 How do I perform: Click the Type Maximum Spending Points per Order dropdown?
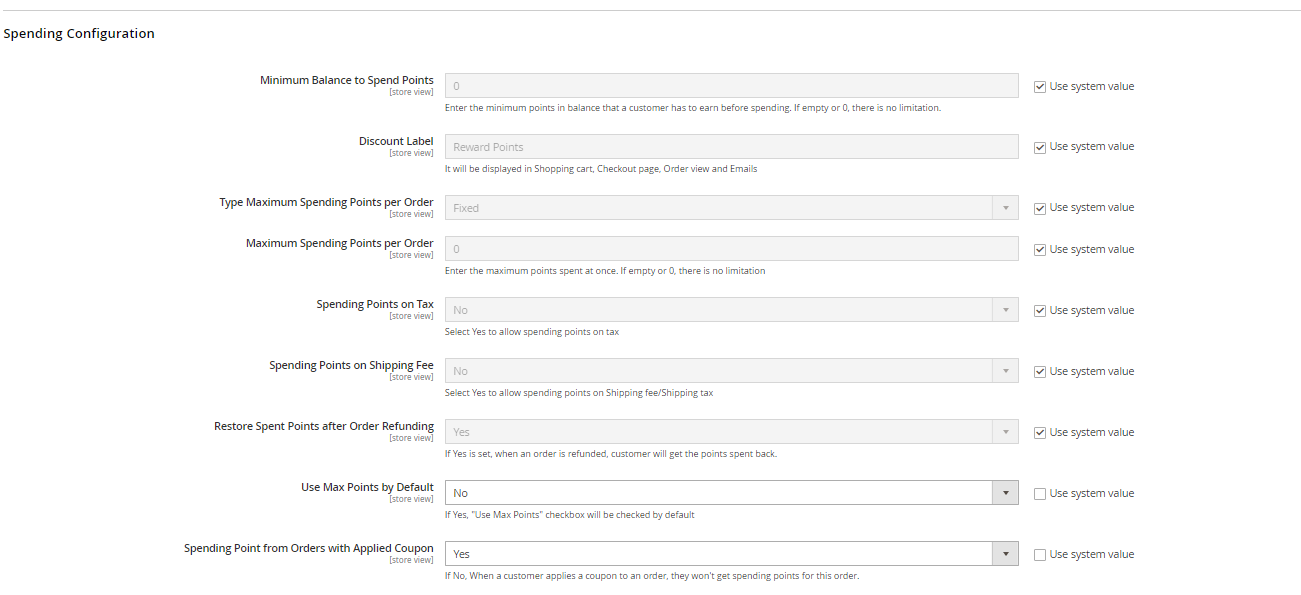coord(731,208)
